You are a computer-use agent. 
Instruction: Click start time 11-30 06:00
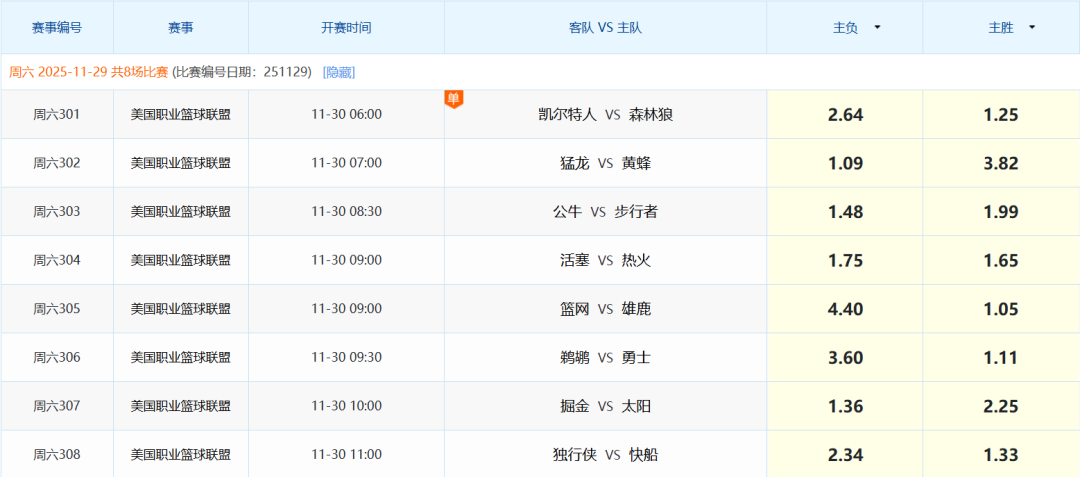(346, 115)
